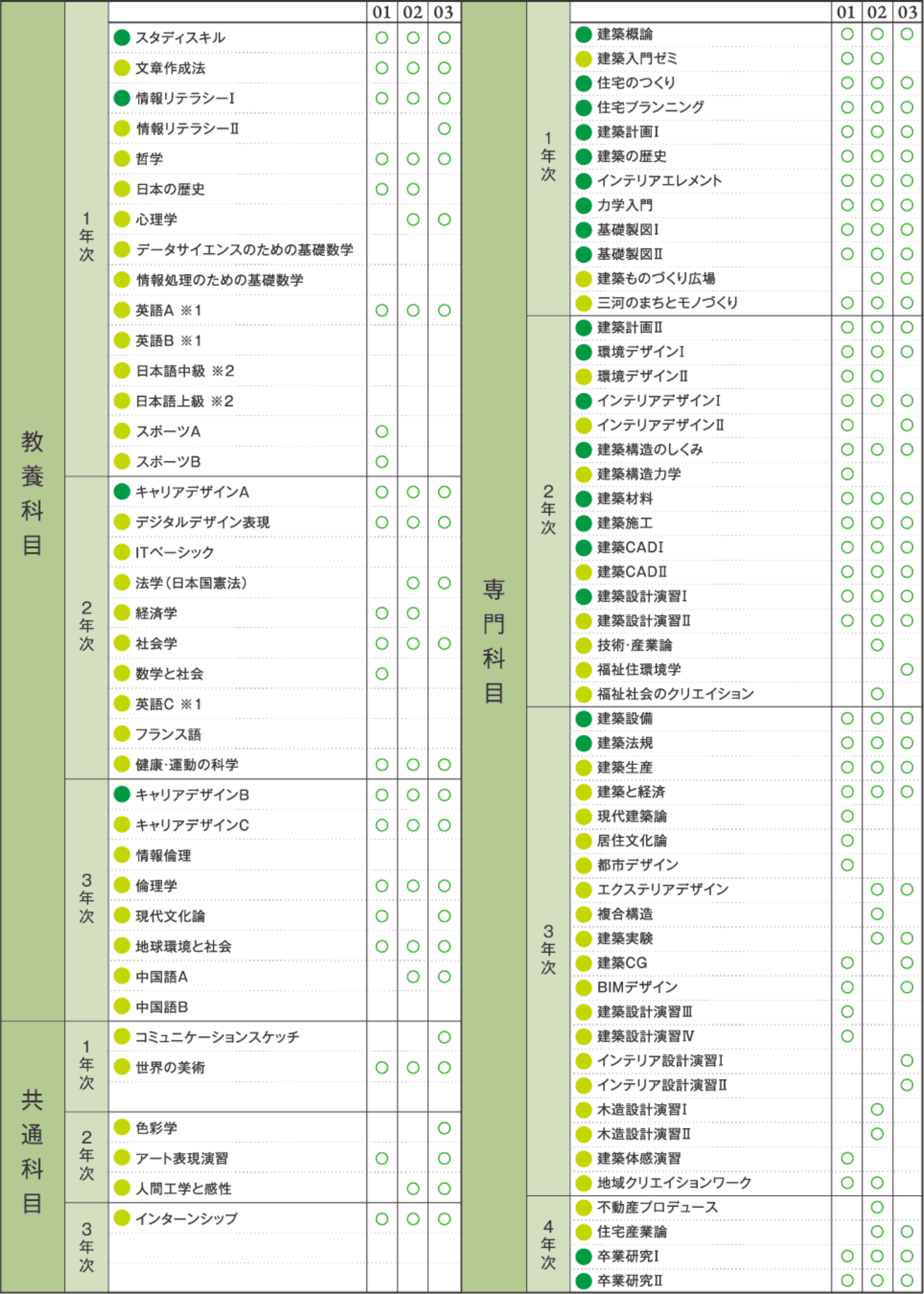Click the dark green dot beside 建築CADI

tap(583, 548)
